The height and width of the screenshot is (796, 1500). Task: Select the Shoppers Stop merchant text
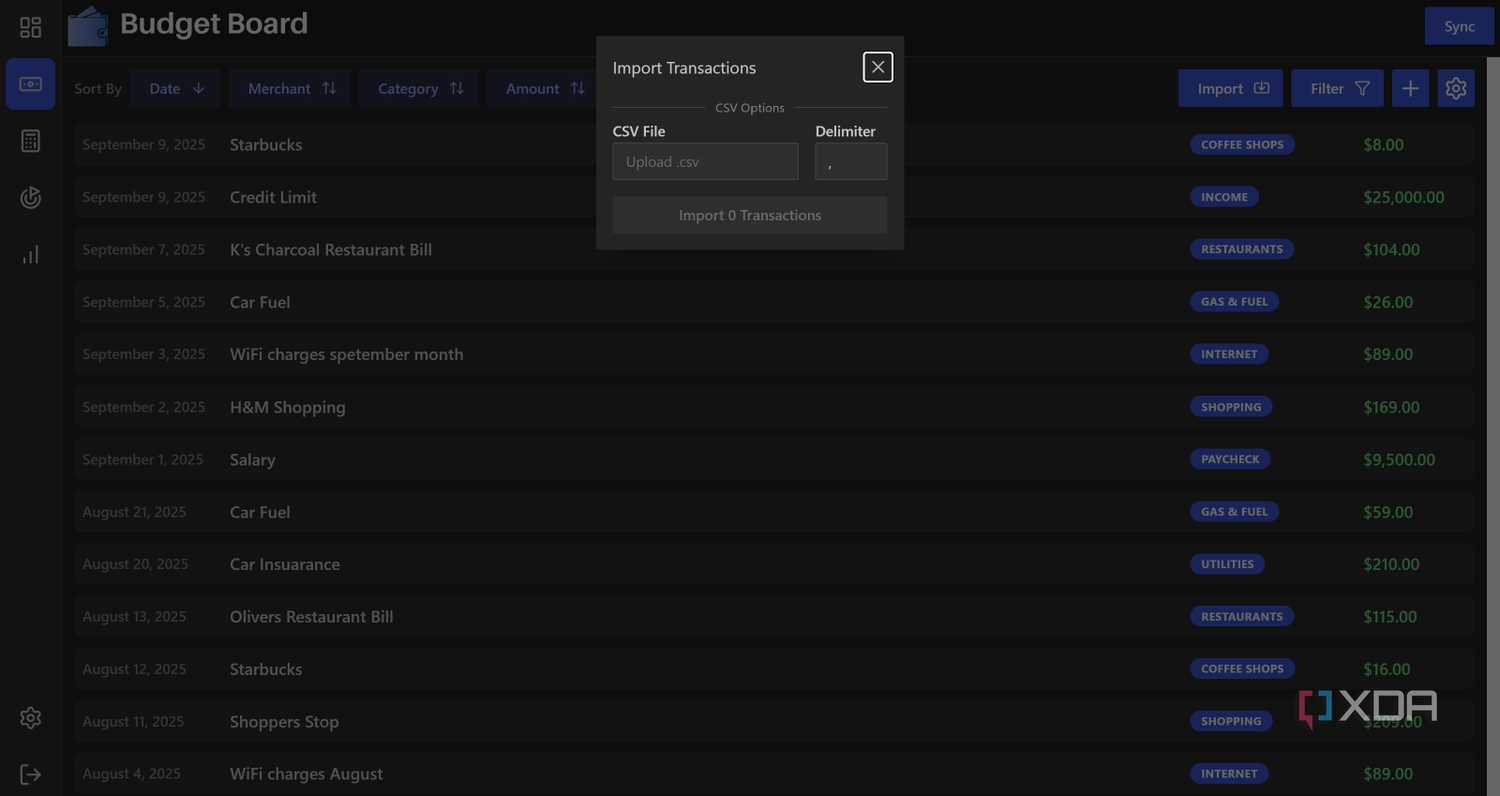point(284,721)
